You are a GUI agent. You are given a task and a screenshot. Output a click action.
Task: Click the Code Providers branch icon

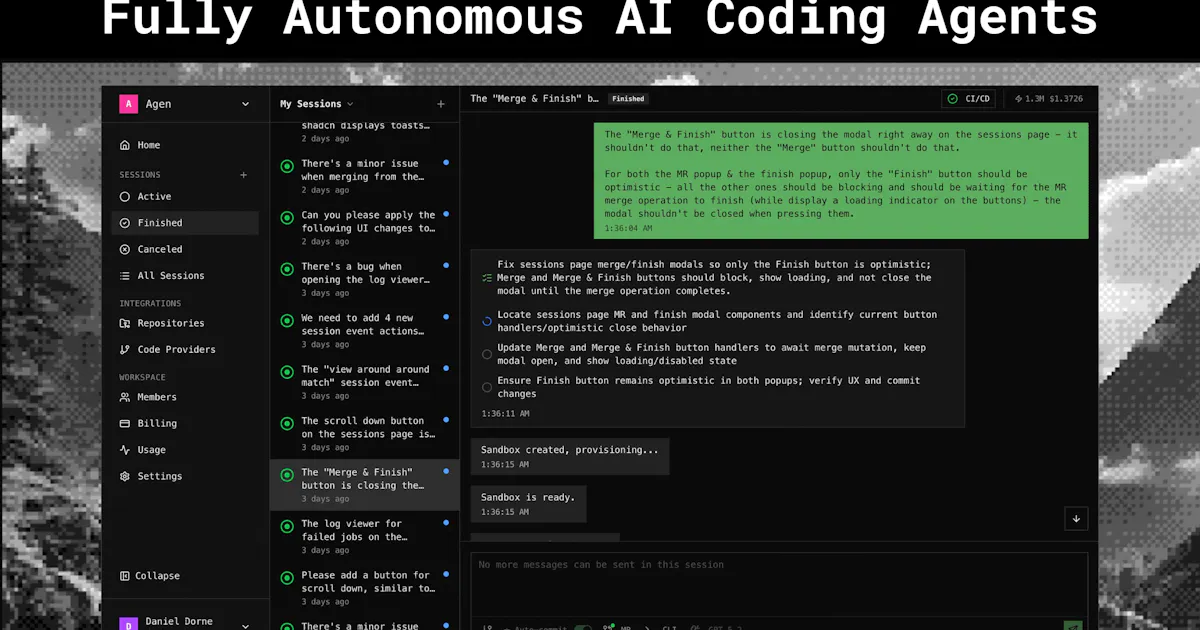[125, 349]
